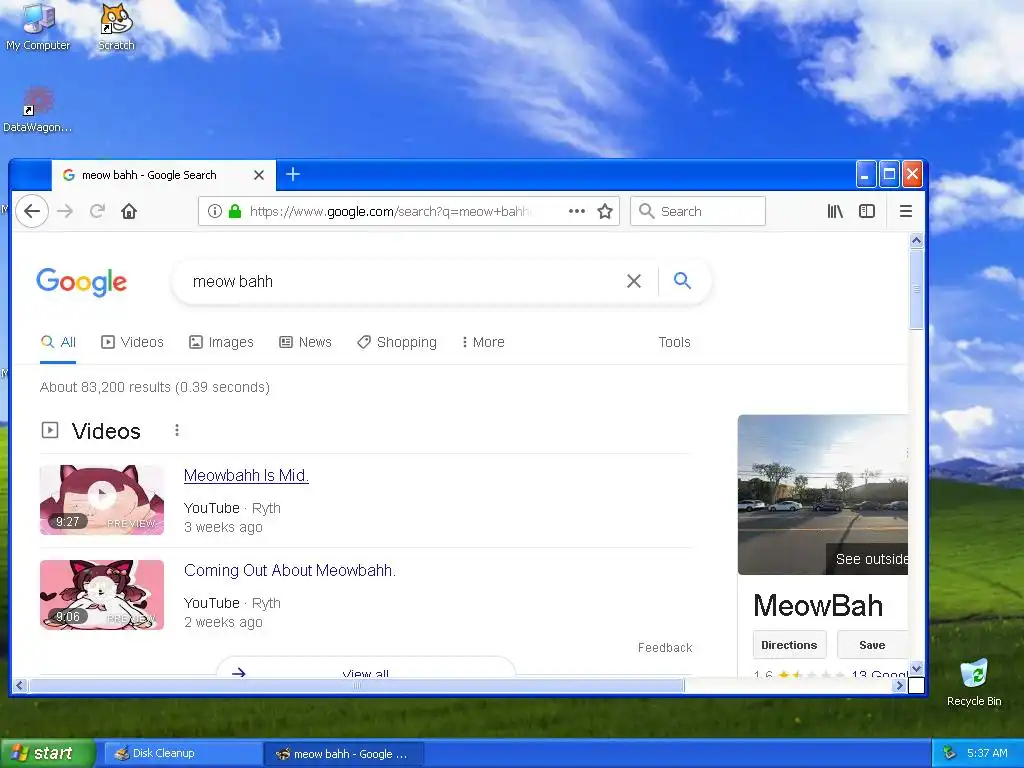1024x768 pixels.
Task: Open Coming Out About Meowbahh. link
Action: tap(290, 570)
